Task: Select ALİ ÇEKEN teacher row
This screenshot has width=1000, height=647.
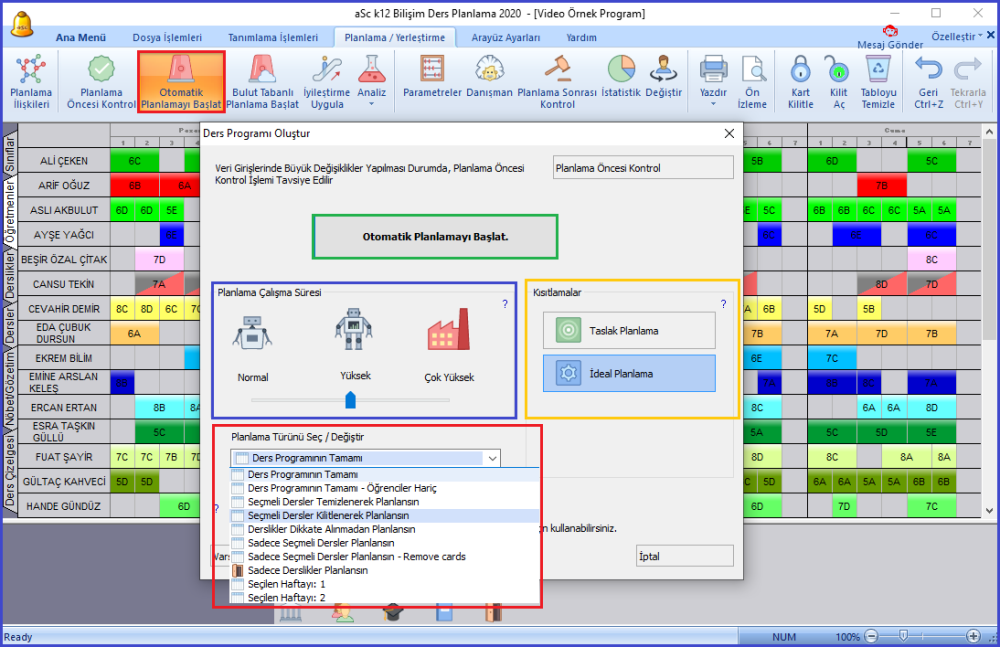Action: [x=64, y=161]
